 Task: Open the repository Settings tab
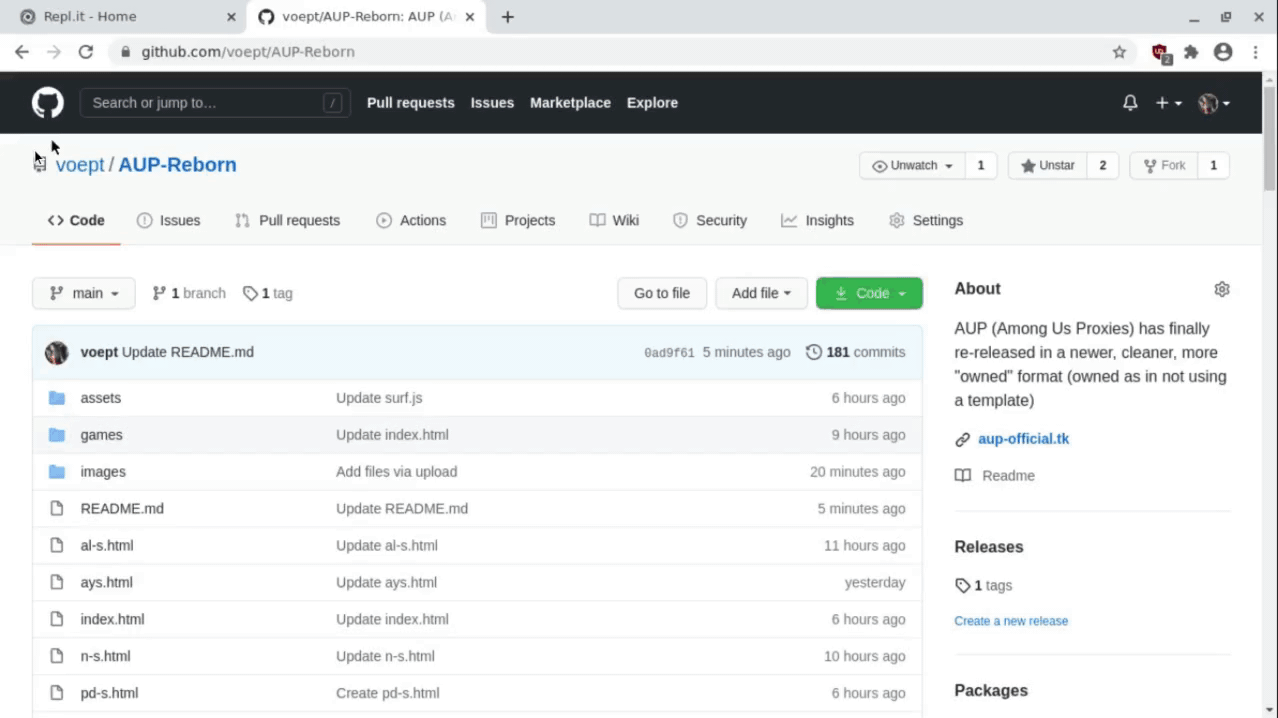pos(926,221)
